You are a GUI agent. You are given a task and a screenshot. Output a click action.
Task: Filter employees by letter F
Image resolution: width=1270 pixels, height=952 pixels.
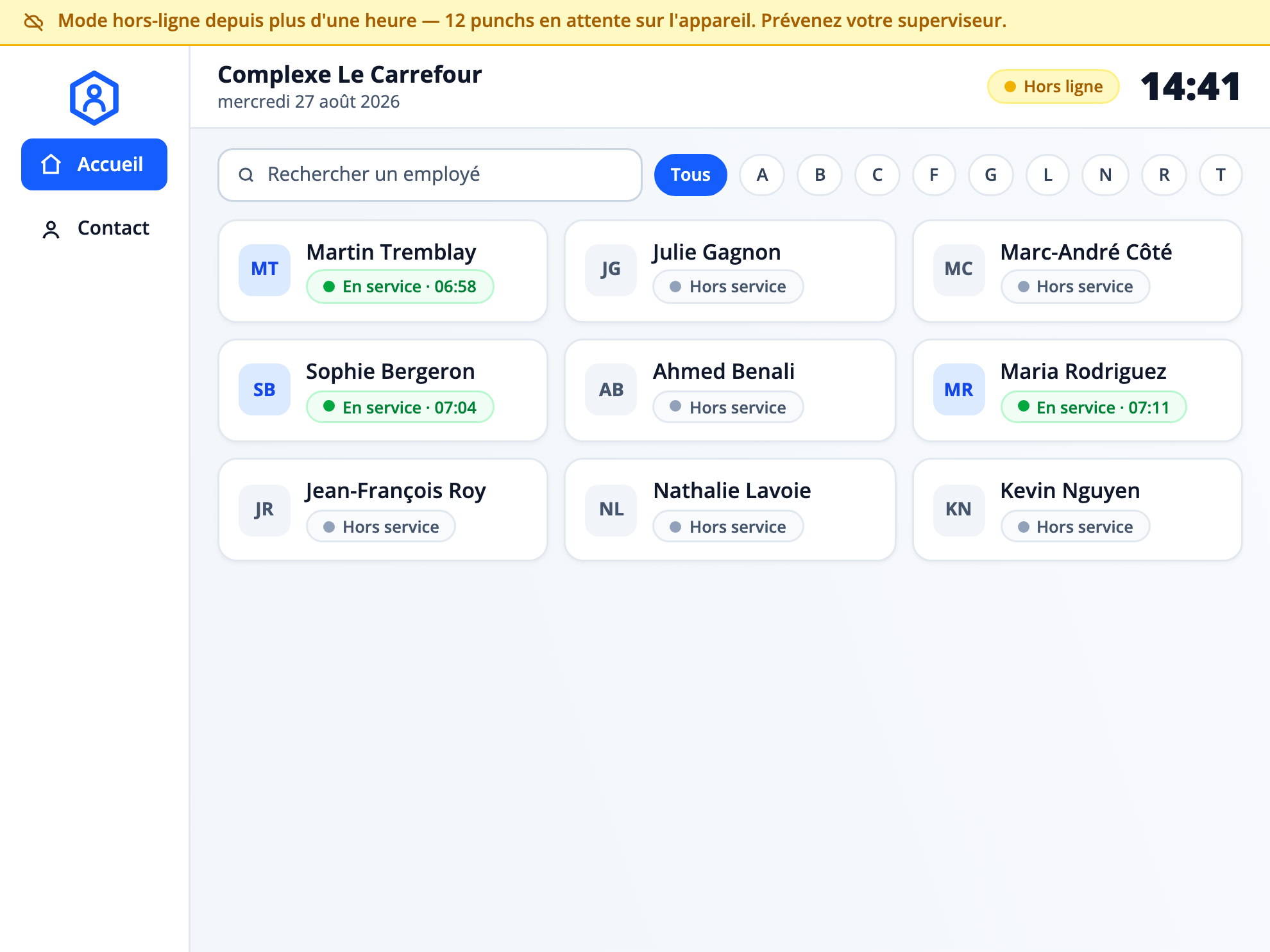934,175
